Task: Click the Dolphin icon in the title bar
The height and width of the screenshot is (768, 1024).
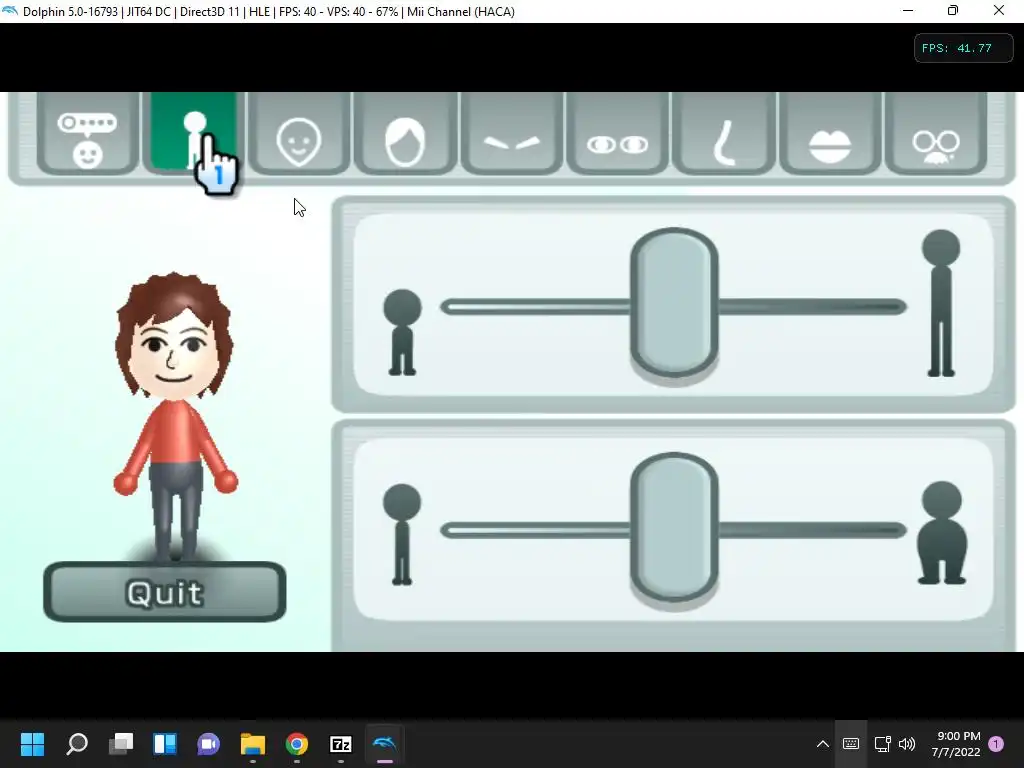Action: (10, 11)
